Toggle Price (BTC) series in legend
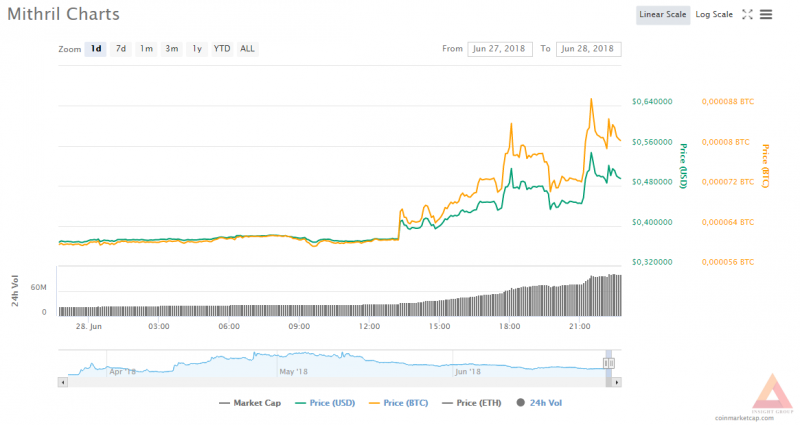This screenshot has height=425, width=800. click(x=398, y=403)
